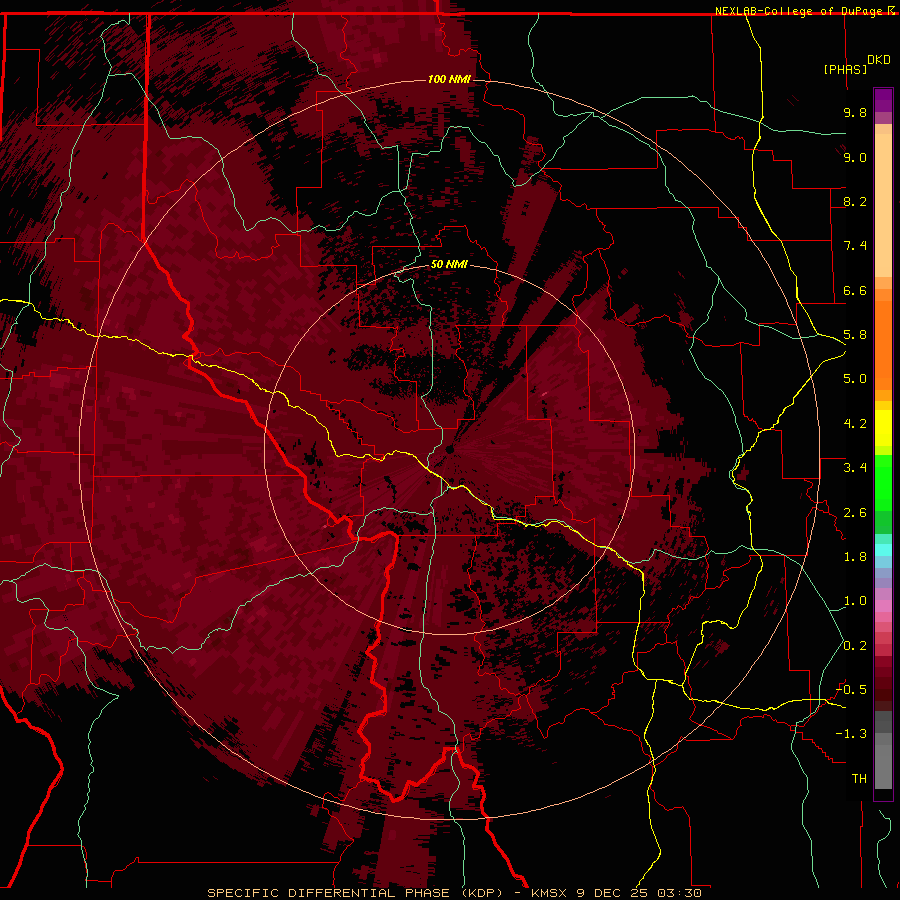Click the 5.8 scale value
Image resolution: width=900 pixels, height=900 pixels.
(x=855, y=335)
